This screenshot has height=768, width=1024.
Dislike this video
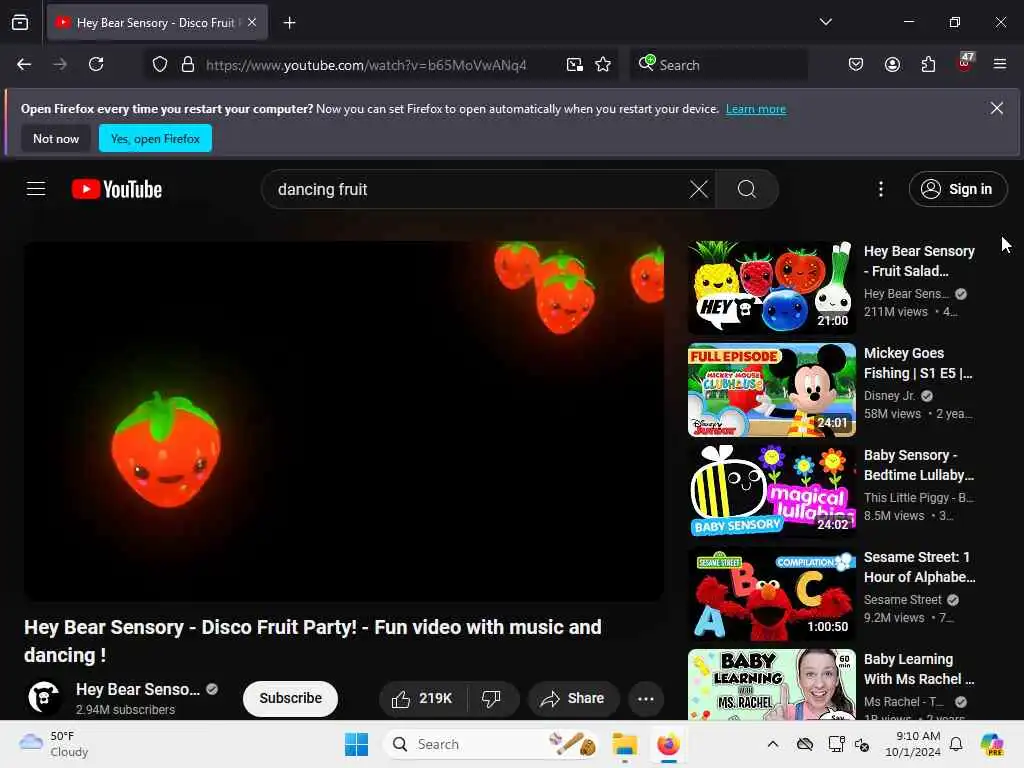point(492,699)
